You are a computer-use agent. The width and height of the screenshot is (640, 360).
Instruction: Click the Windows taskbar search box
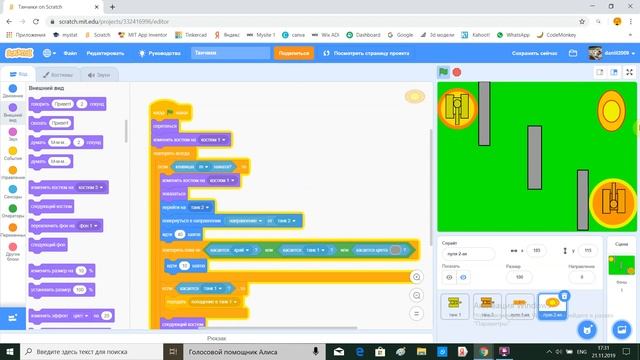pyautogui.click(x=91, y=351)
